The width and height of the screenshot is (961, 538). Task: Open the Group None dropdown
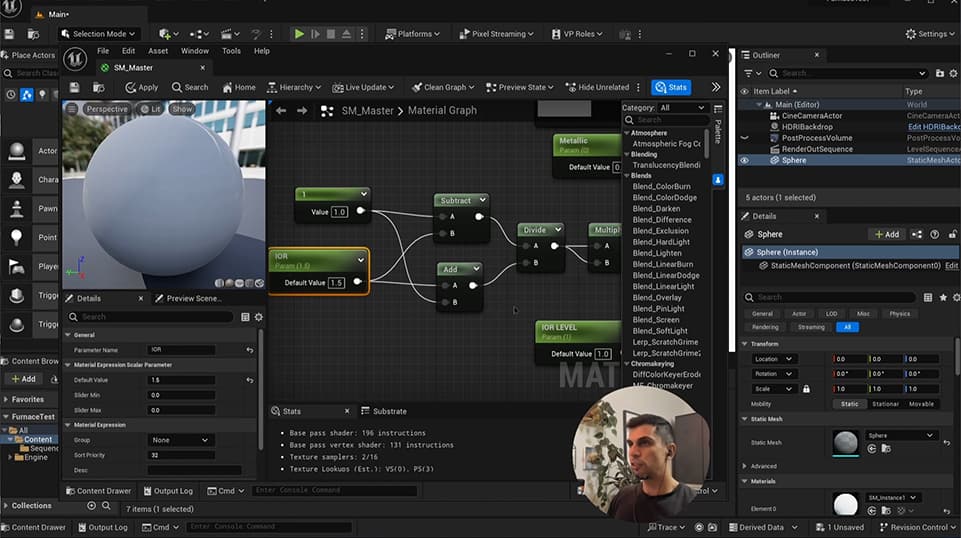(181, 440)
